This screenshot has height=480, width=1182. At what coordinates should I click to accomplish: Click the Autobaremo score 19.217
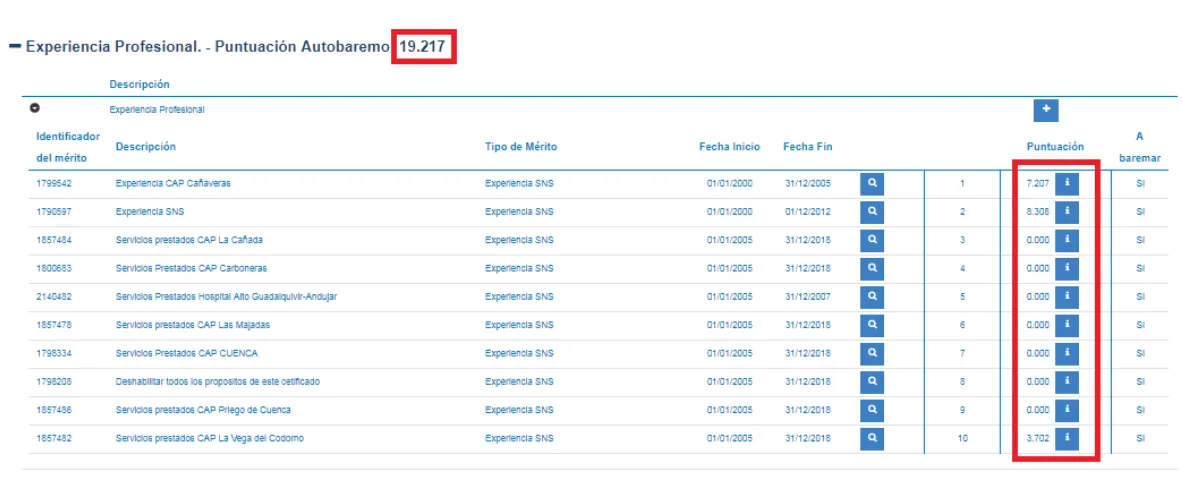pyautogui.click(x=424, y=47)
